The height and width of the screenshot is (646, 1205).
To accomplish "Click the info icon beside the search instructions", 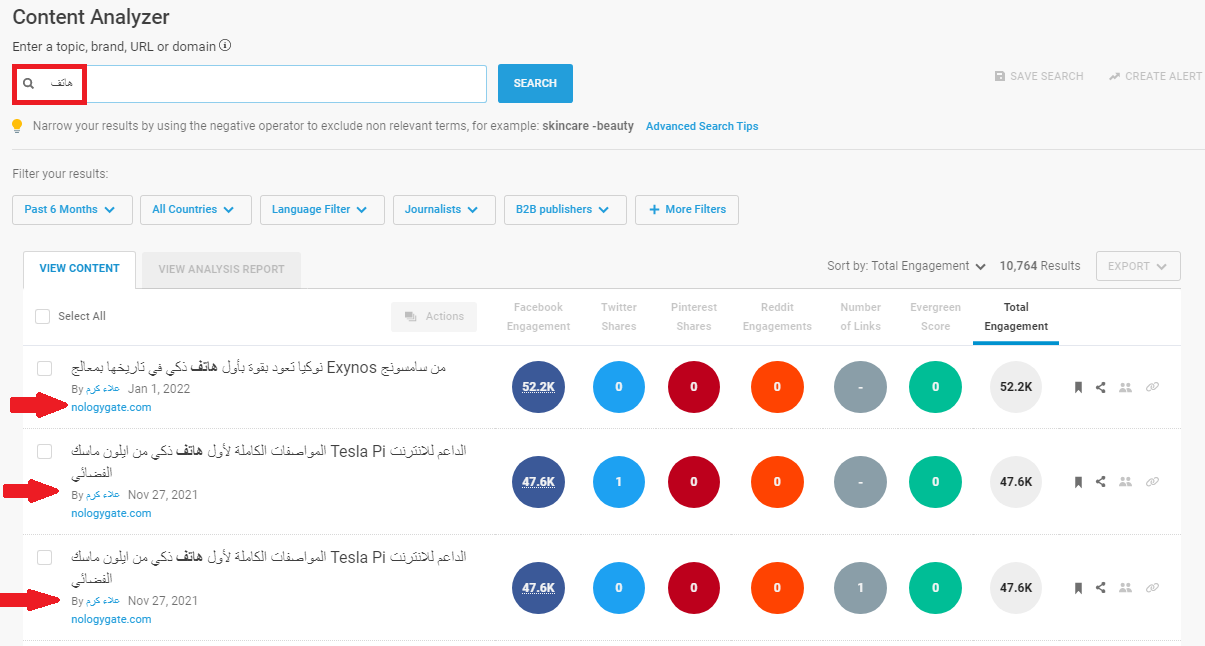I will coord(225,46).
